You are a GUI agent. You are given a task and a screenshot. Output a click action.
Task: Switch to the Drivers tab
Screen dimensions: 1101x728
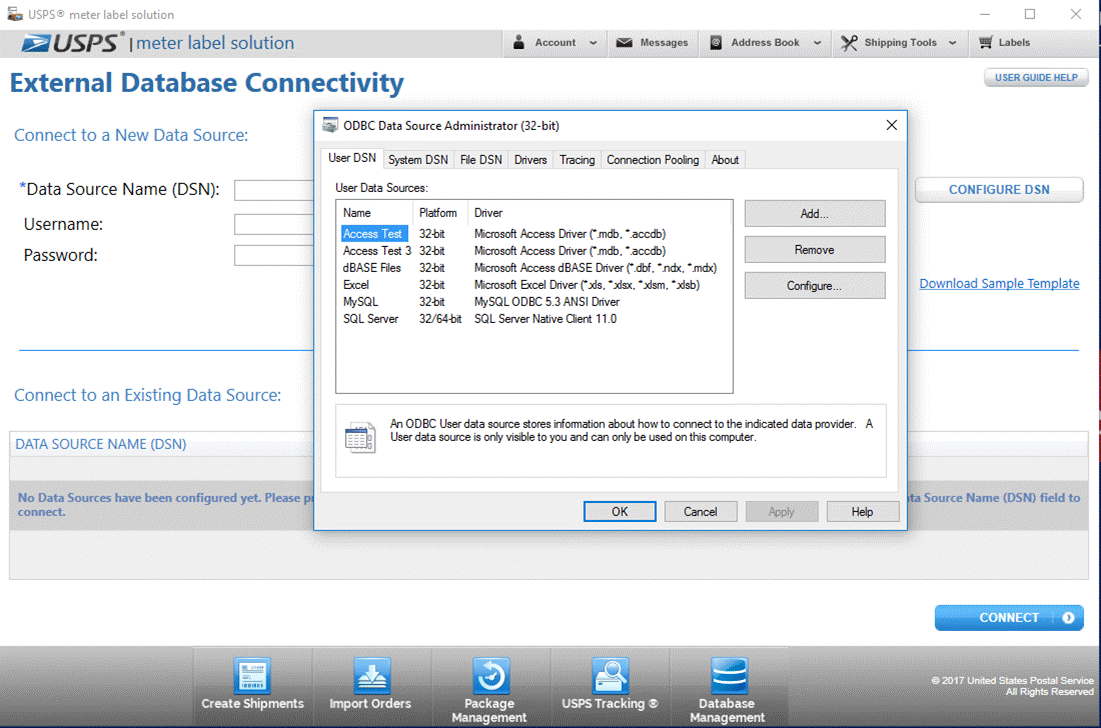pyautogui.click(x=530, y=160)
